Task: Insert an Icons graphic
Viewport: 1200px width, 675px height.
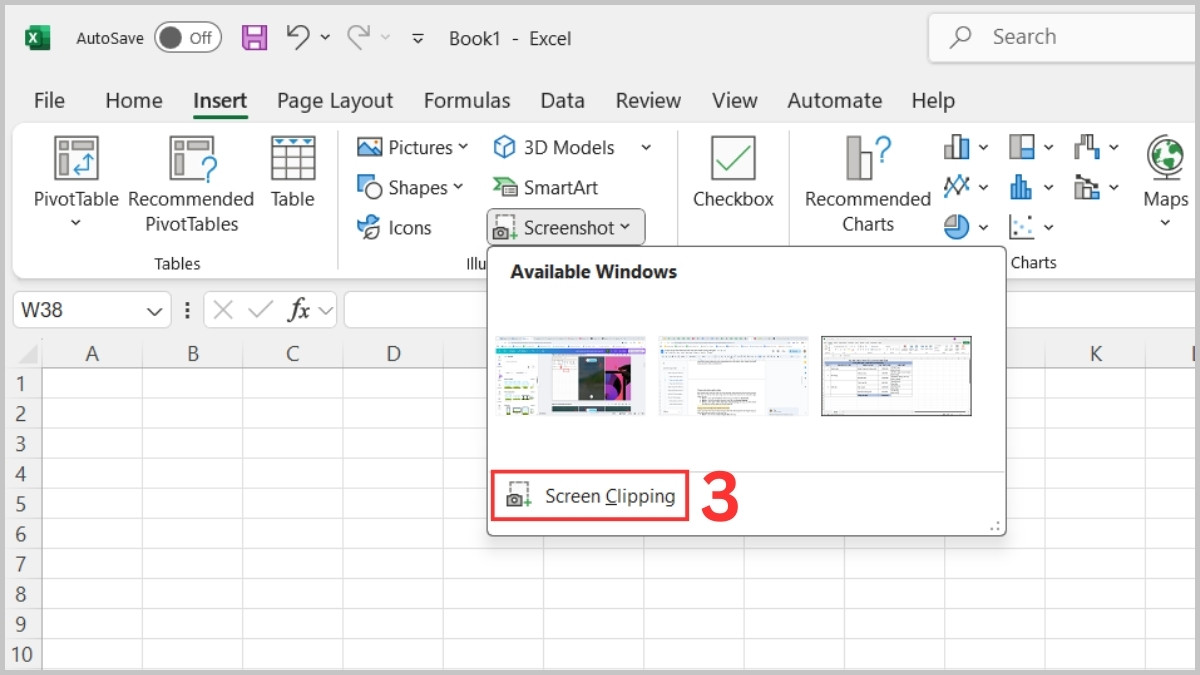Action: point(397,227)
